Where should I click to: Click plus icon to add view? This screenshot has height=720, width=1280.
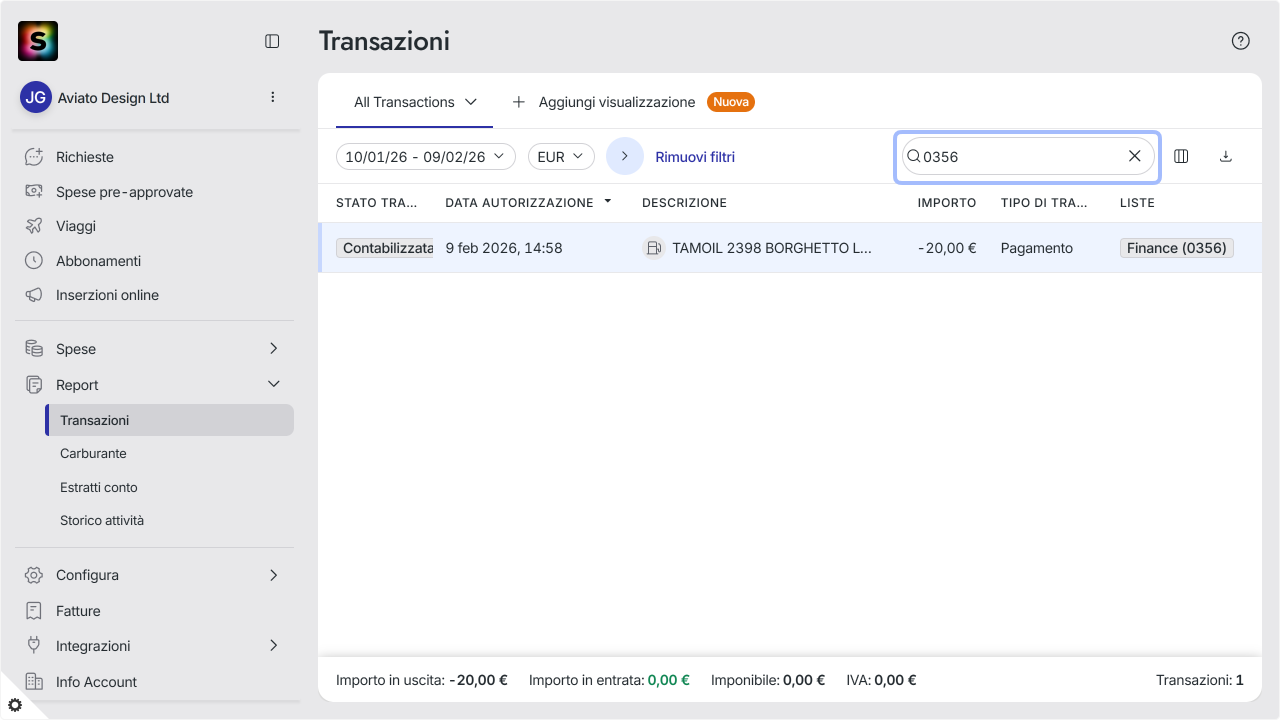coord(519,102)
